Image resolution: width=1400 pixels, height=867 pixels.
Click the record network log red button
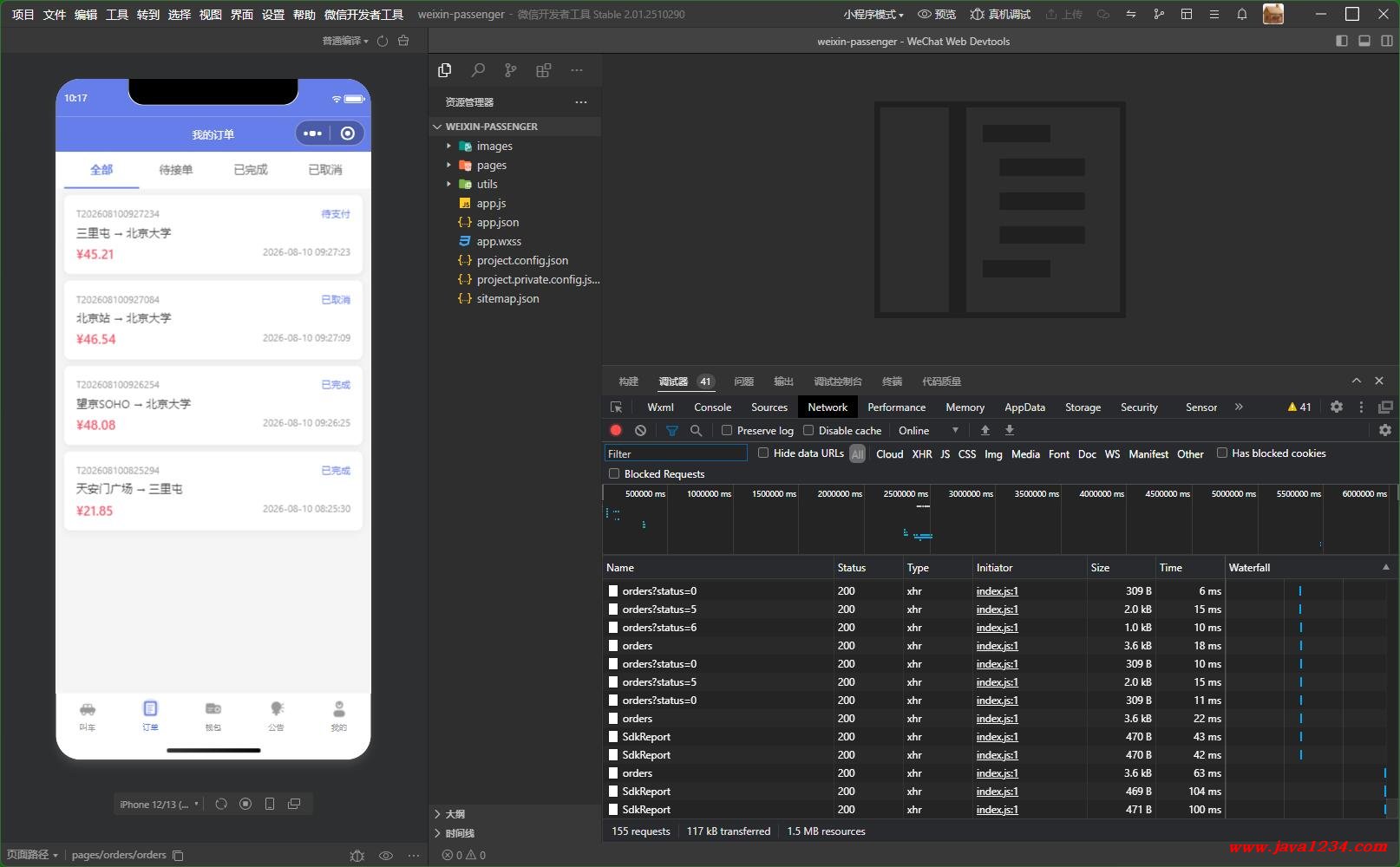tap(616, 430)
